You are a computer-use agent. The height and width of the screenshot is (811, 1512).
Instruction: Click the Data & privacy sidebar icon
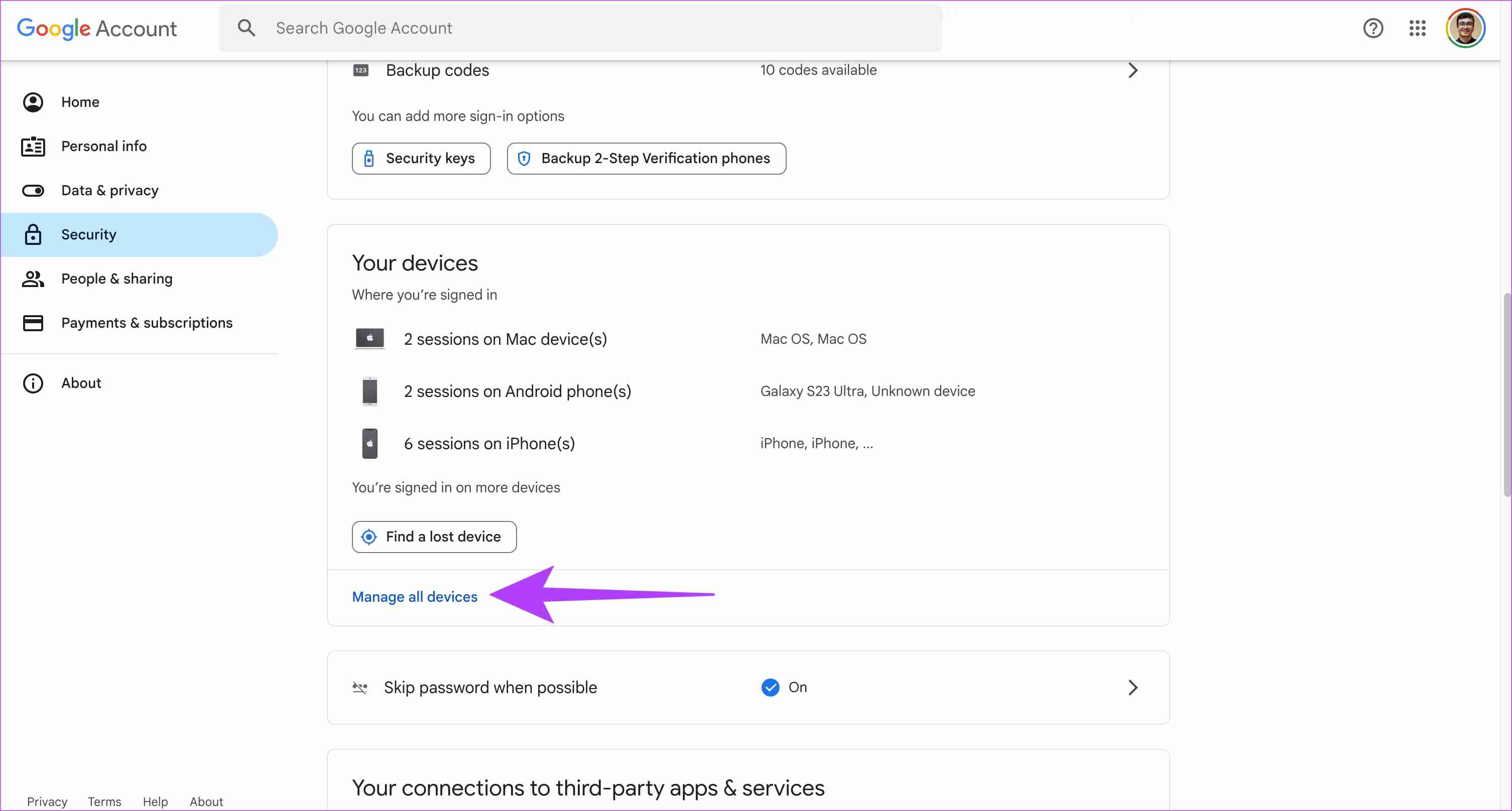click(x=33, y=190)
